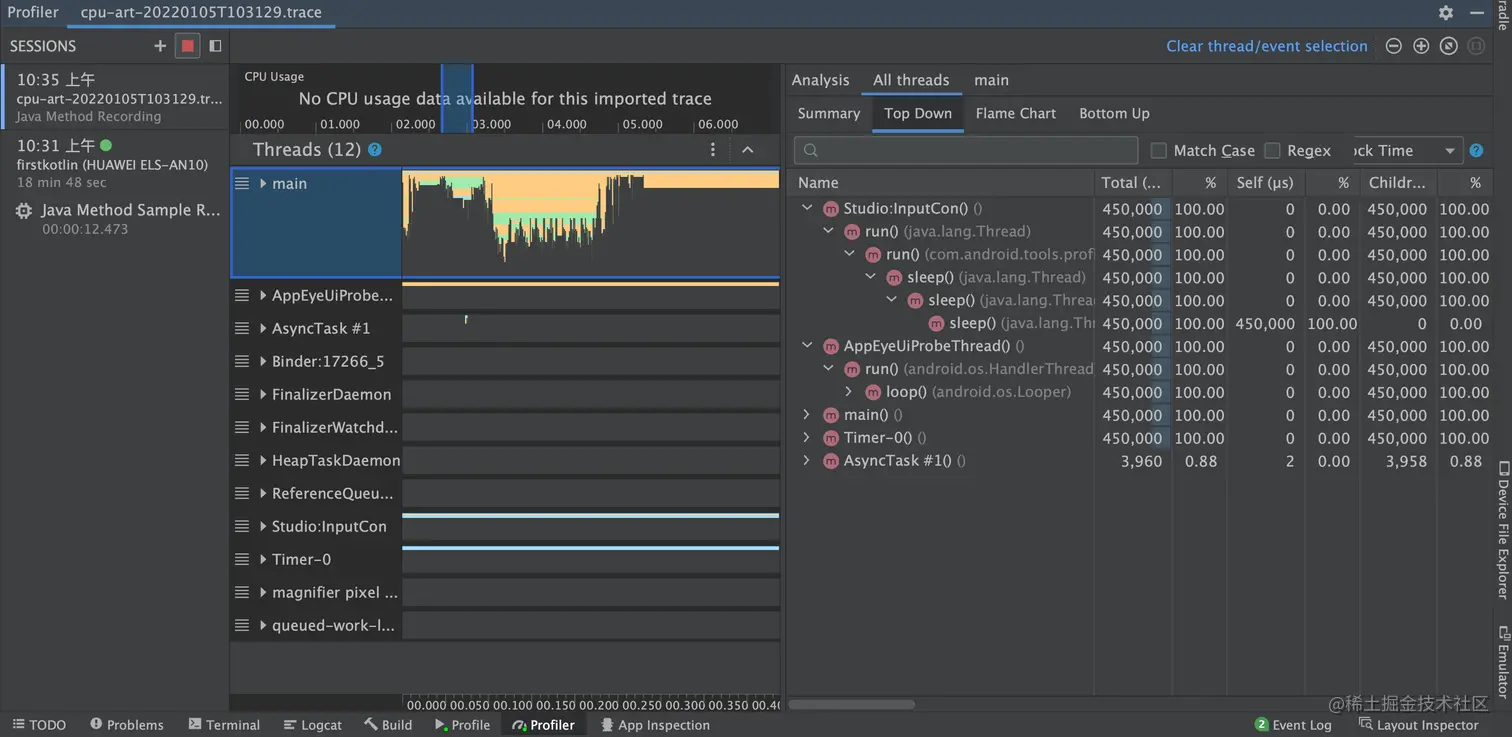Focus the call tree search field
The image size is (1512, 737).
pyautogui.click(x=966, y=150)
